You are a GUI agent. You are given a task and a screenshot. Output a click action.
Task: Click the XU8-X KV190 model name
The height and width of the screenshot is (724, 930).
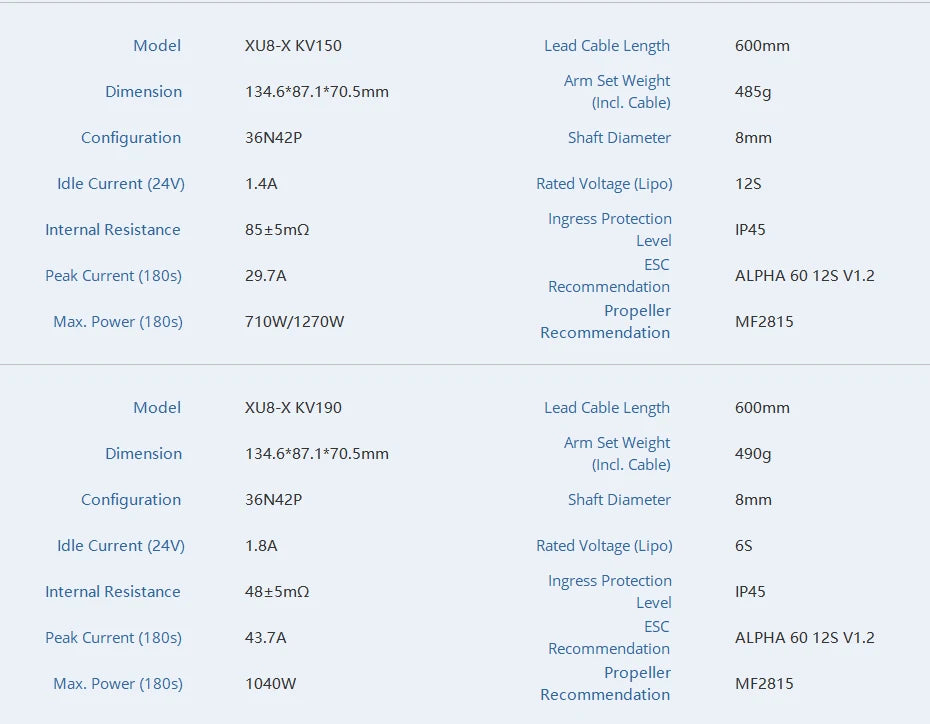click(293, 408)
